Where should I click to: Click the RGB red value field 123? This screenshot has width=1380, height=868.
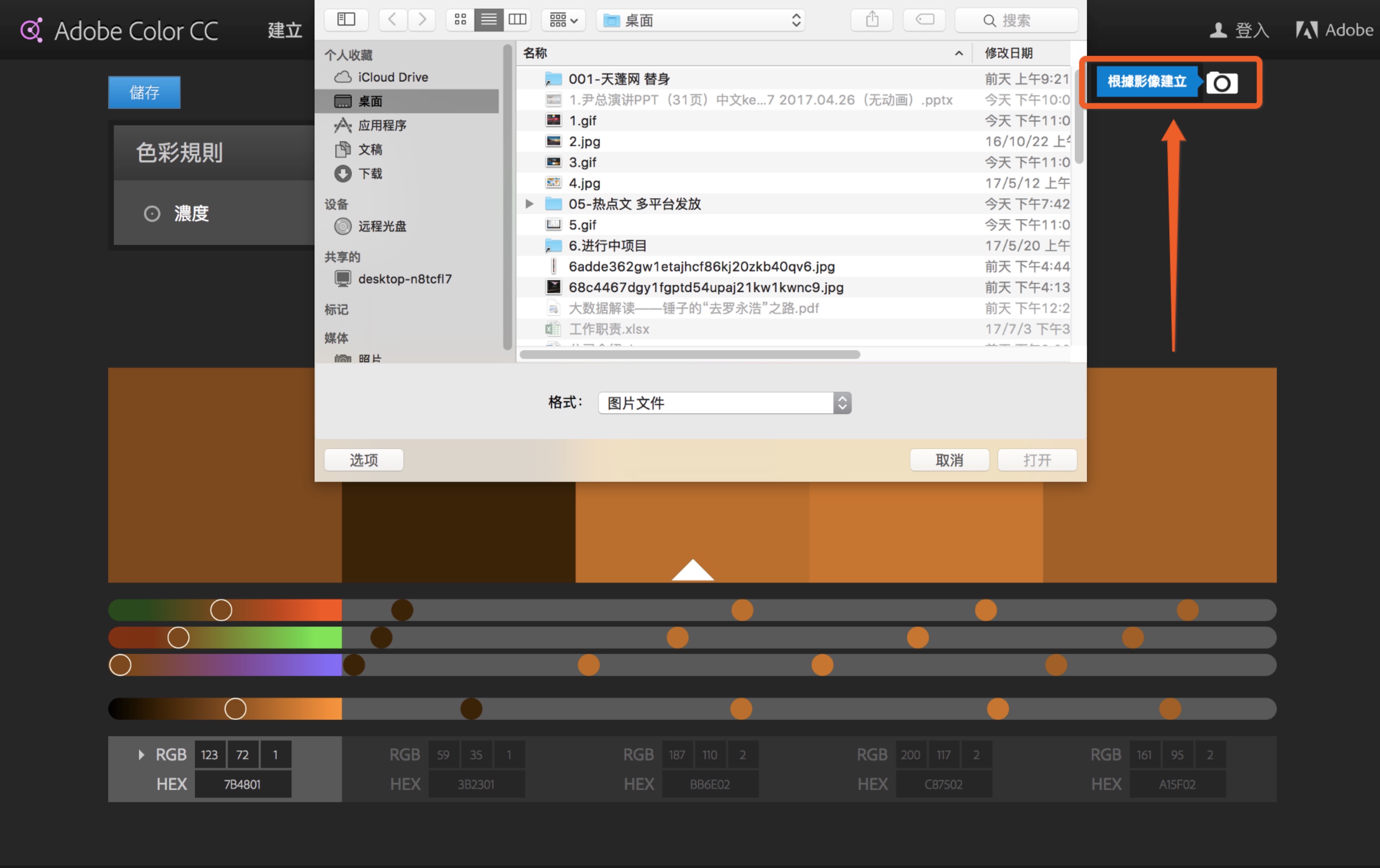coord(209,754)
